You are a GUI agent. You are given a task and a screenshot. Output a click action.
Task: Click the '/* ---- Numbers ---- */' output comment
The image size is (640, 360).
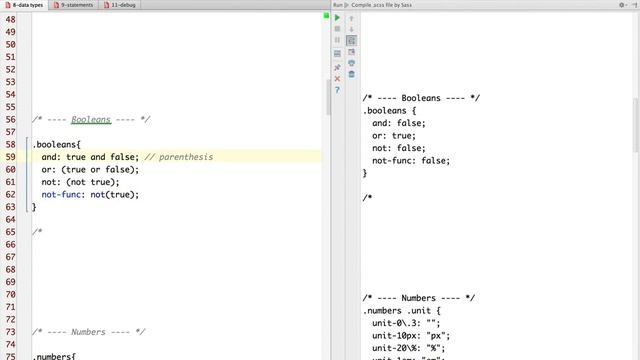[419, 298]
